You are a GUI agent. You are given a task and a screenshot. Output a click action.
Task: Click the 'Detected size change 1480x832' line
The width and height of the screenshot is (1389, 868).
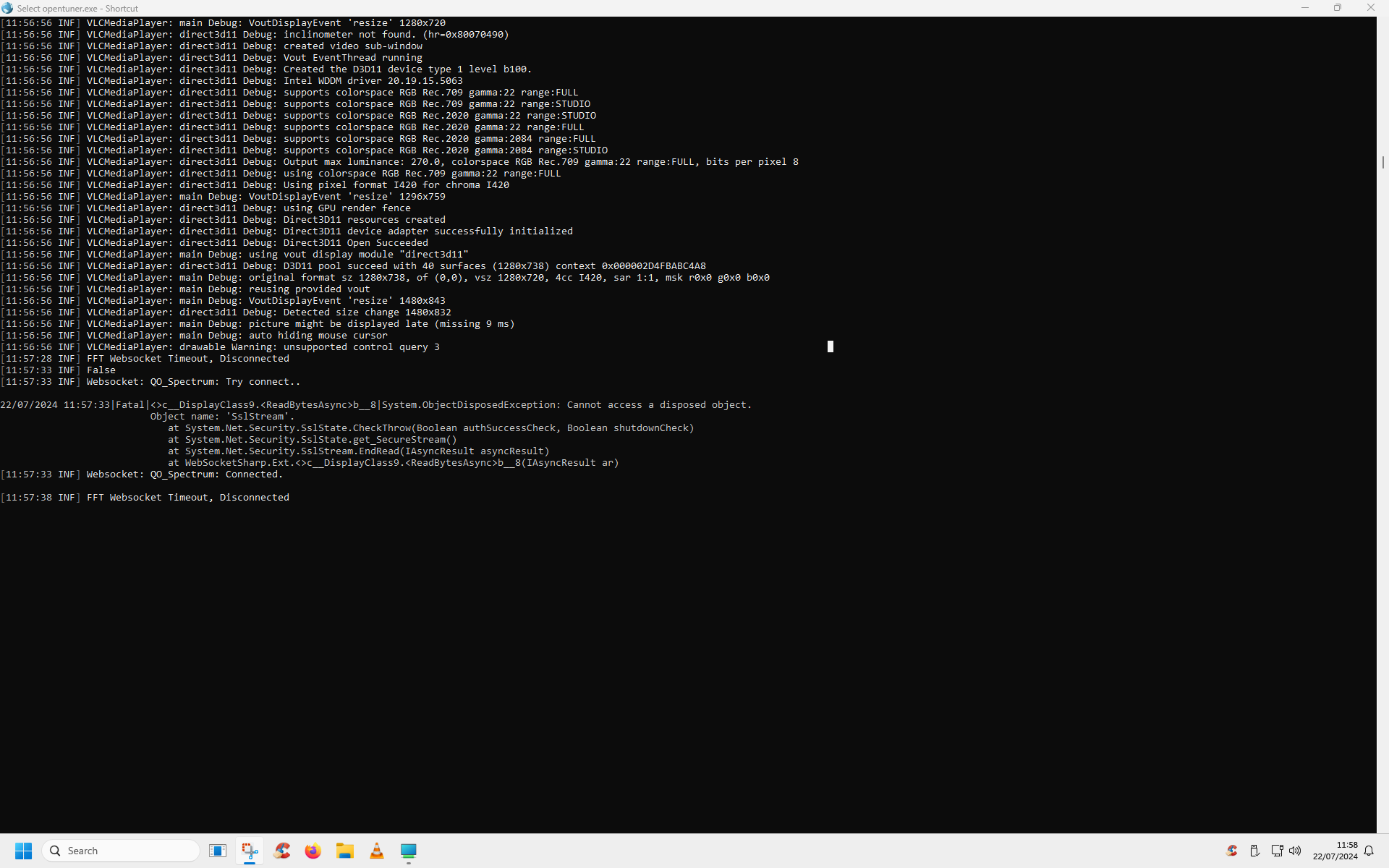(226, 312)
